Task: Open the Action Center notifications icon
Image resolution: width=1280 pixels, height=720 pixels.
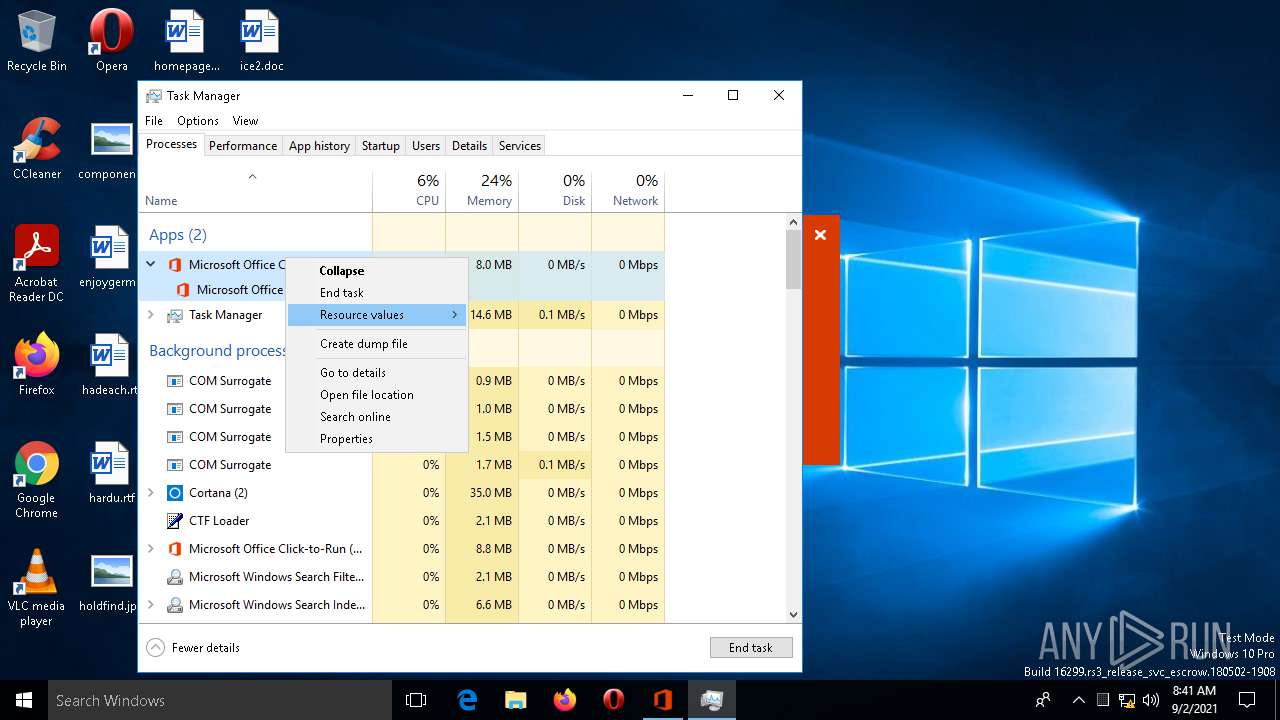Action: (x=1247, y=700)
